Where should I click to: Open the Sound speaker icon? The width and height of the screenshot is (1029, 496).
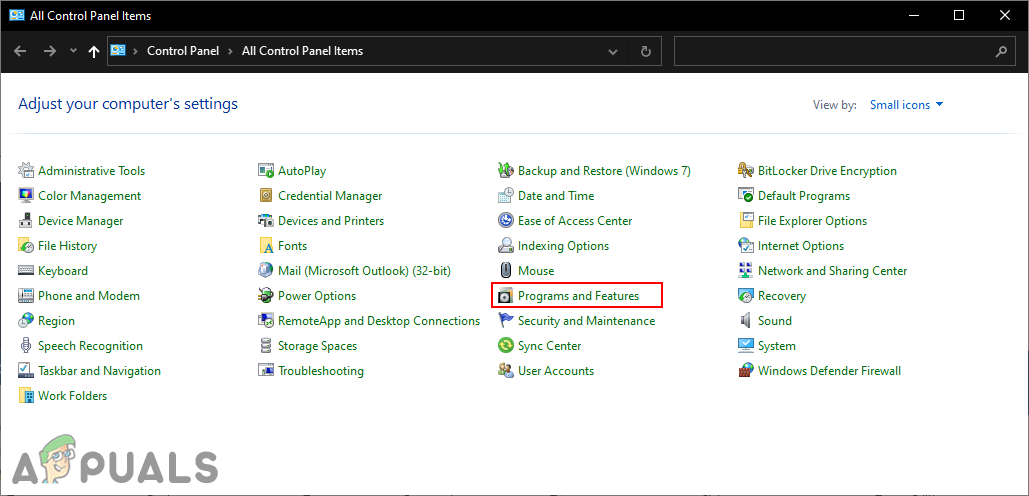pos(746,321)
